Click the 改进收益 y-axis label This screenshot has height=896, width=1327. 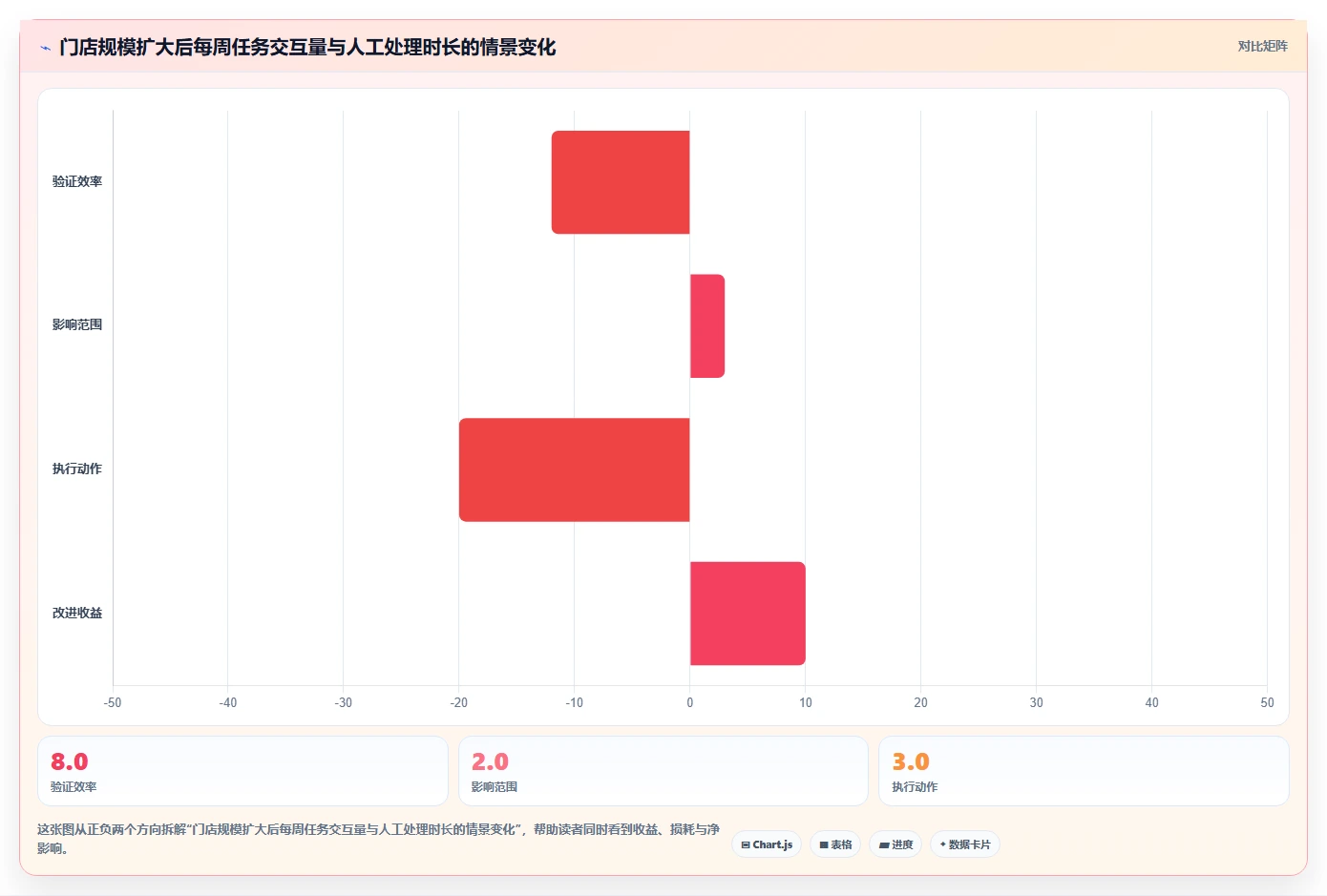tap(77, 613)
